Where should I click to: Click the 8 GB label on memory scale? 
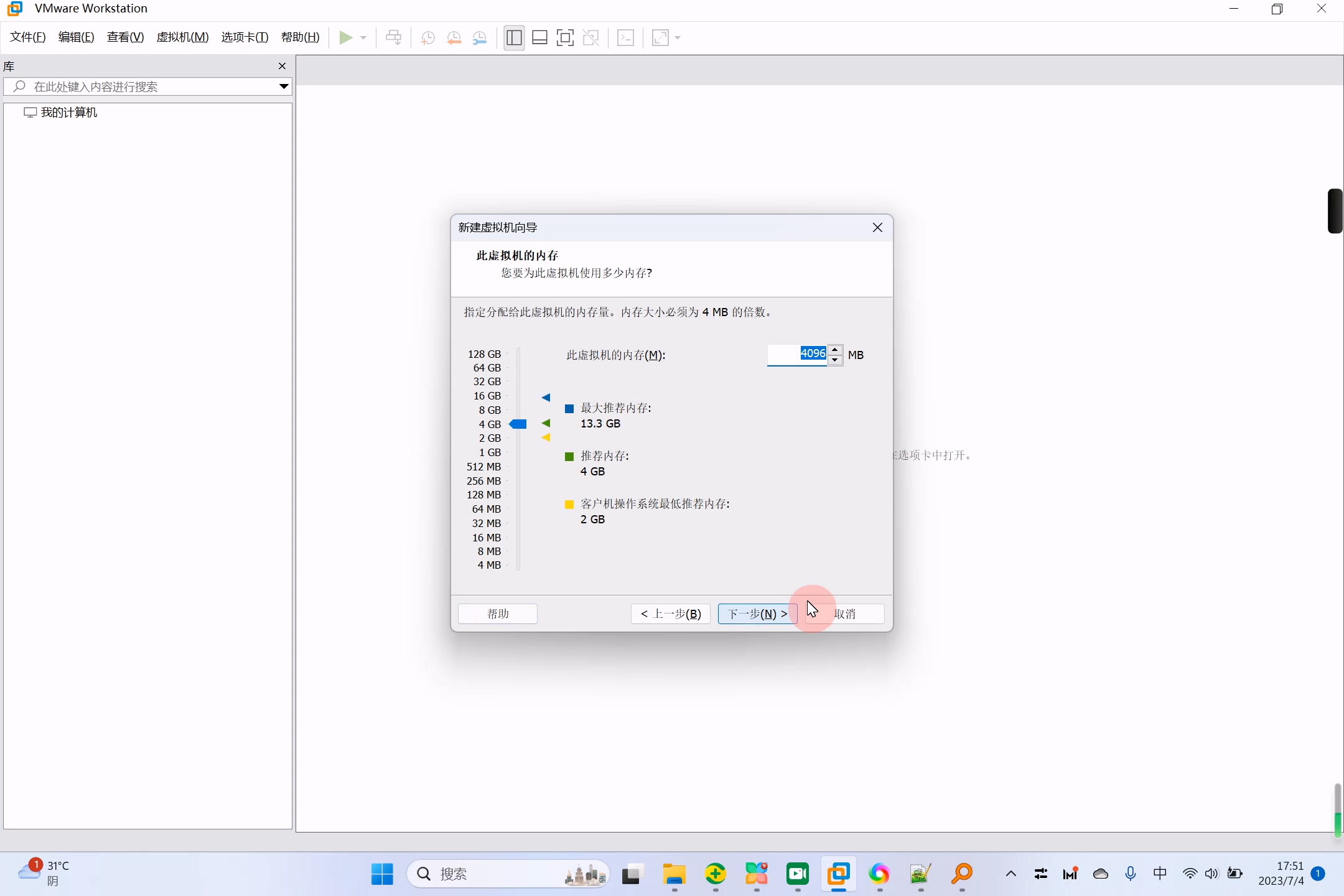pos(490,410)
